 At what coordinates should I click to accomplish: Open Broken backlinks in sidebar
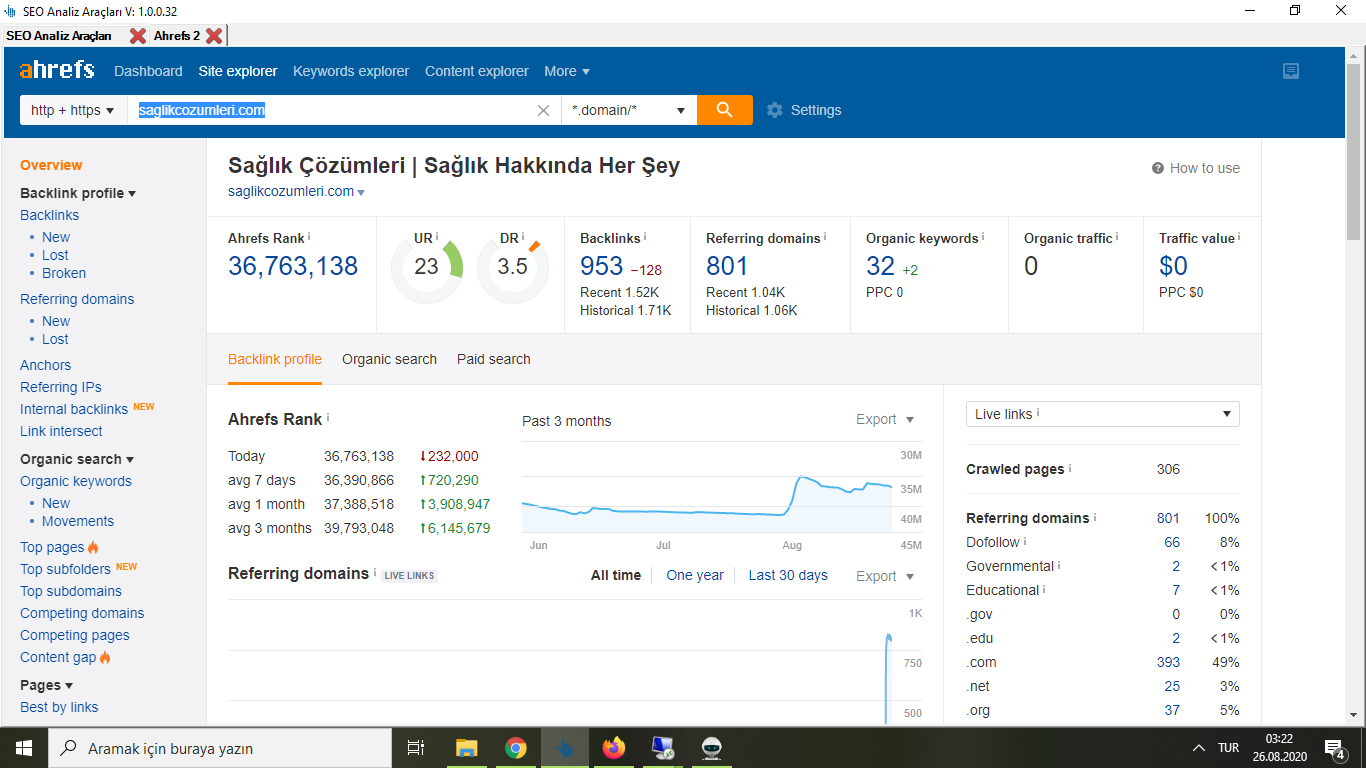pos(64,273)
